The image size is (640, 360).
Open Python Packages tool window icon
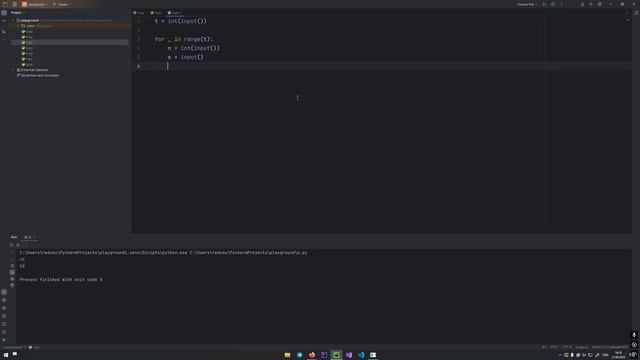point(4,308)
